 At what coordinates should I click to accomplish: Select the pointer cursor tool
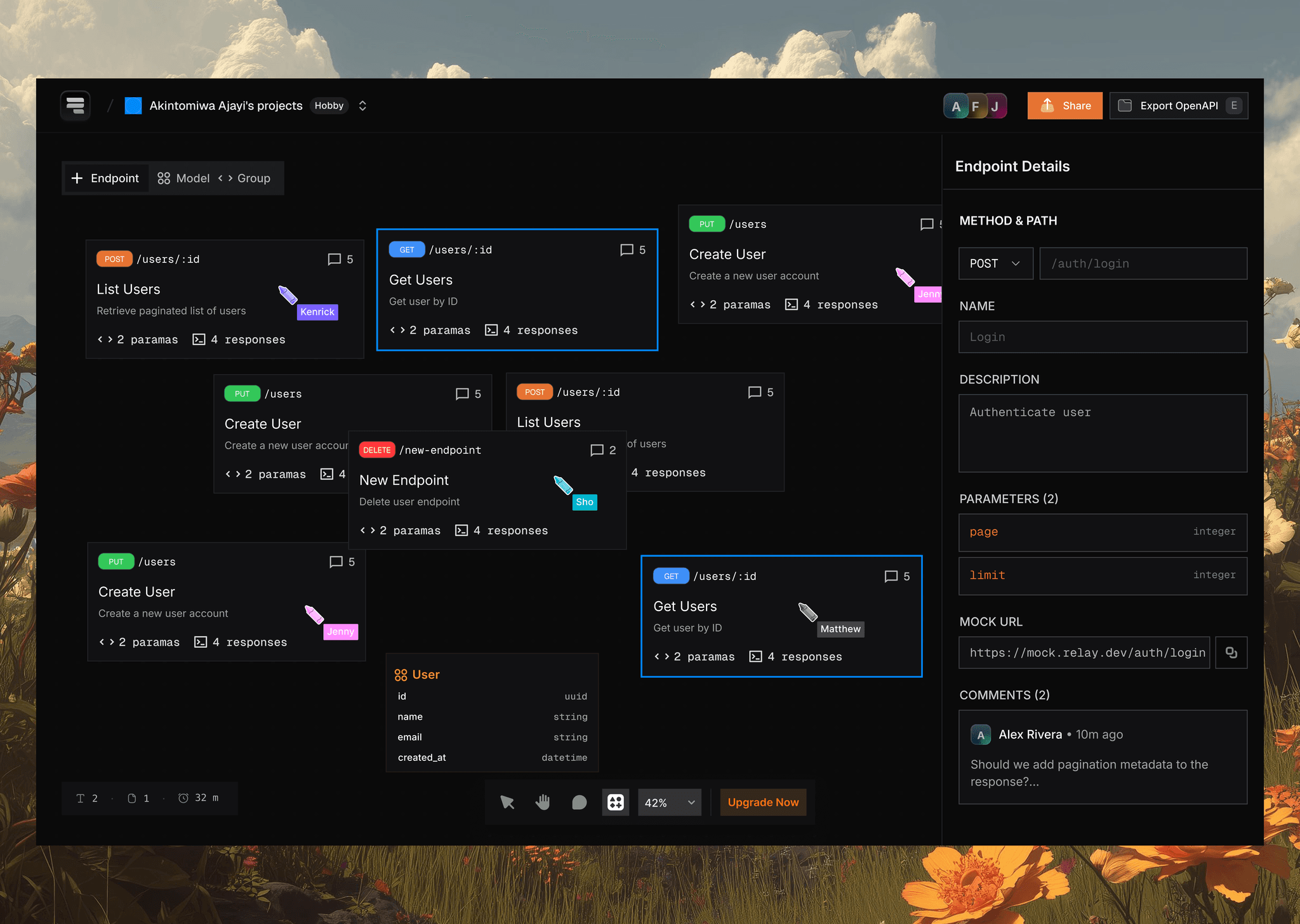coord(507,802)
